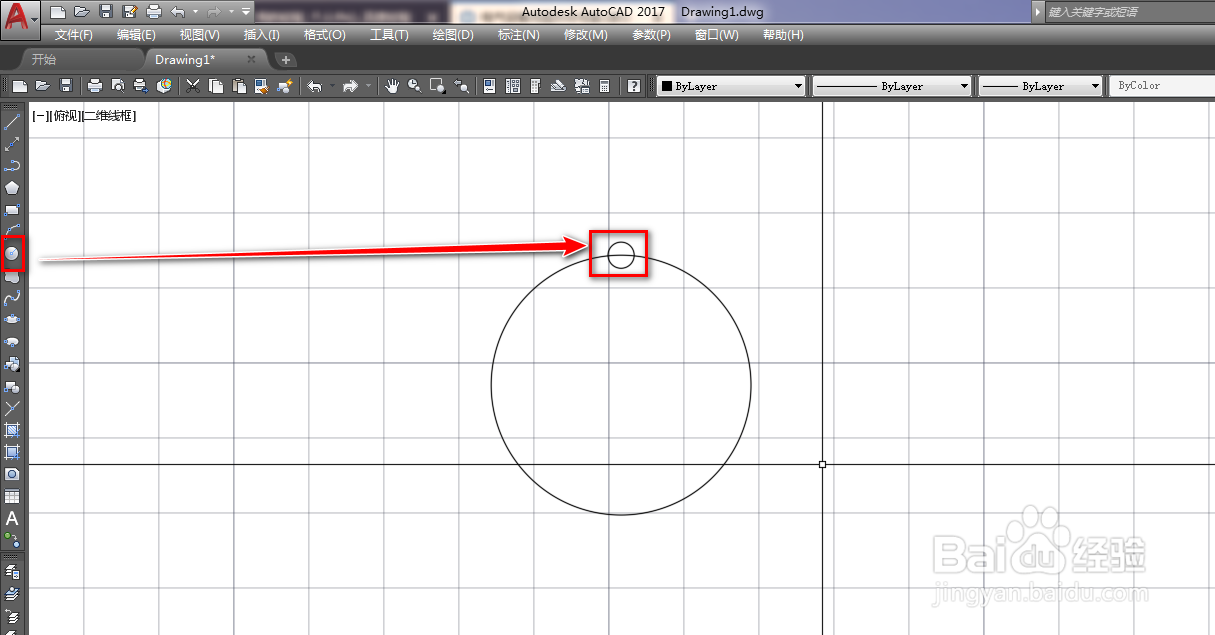Select the Line tool in draw toolbar

[x=12, y=122]
